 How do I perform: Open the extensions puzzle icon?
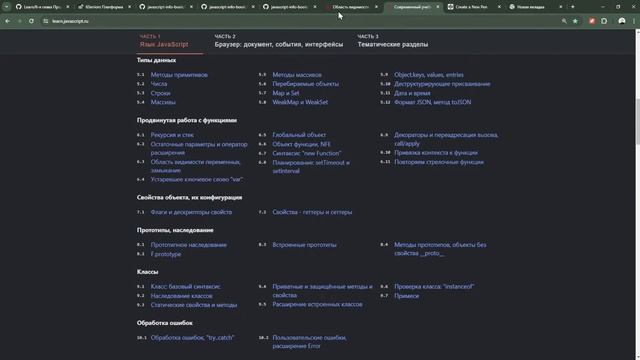pos(604,21)
